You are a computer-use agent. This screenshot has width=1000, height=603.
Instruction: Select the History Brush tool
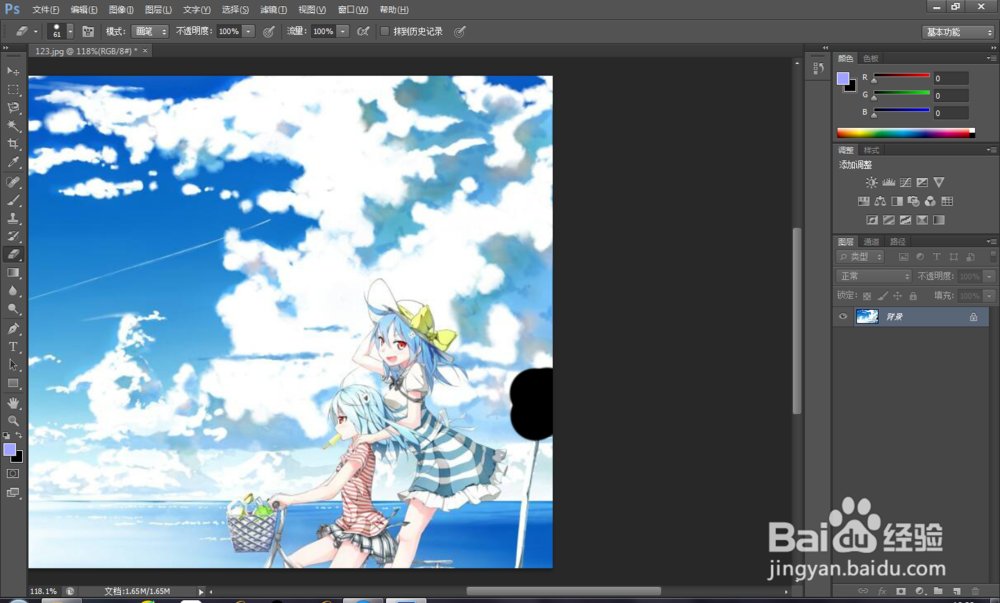point(13,236)
